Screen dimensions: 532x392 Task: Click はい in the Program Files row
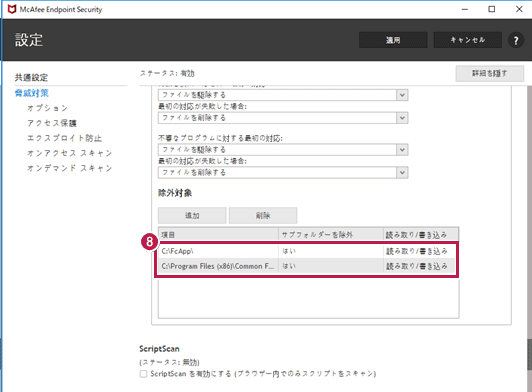coord(289,266)
